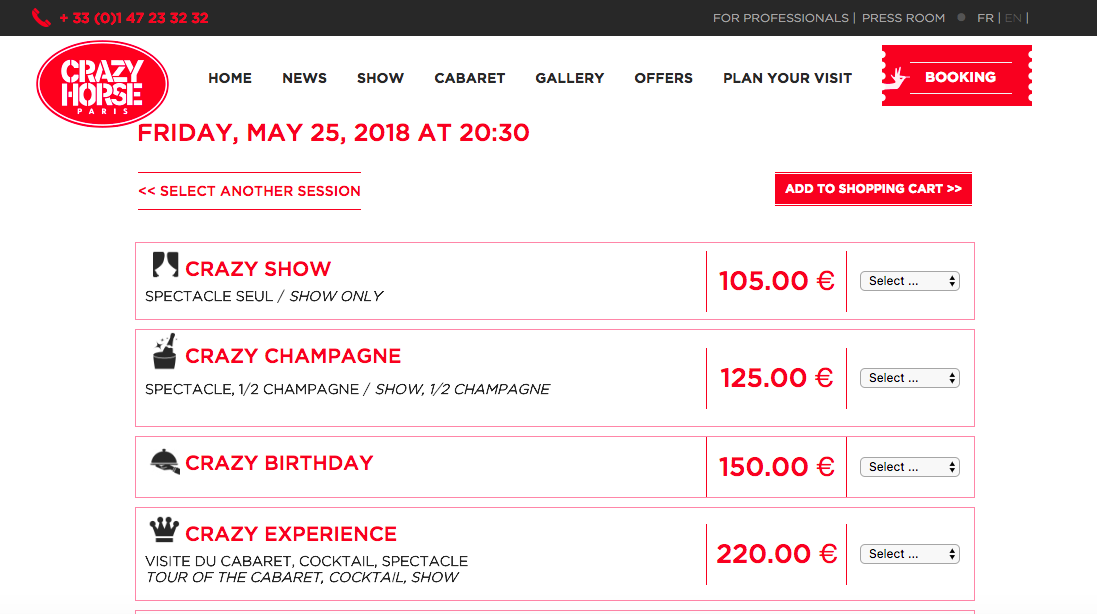Switch language to FR

[985, 18]
